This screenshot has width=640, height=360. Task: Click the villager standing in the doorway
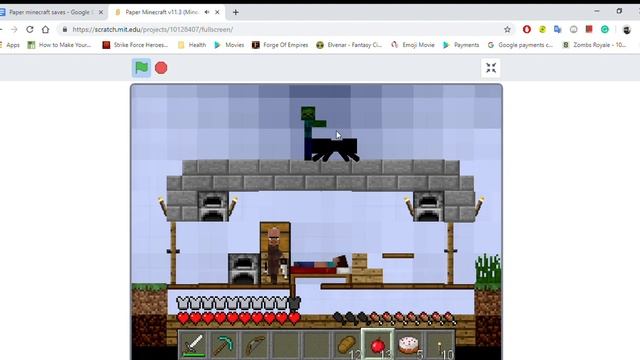pos(274,255)
